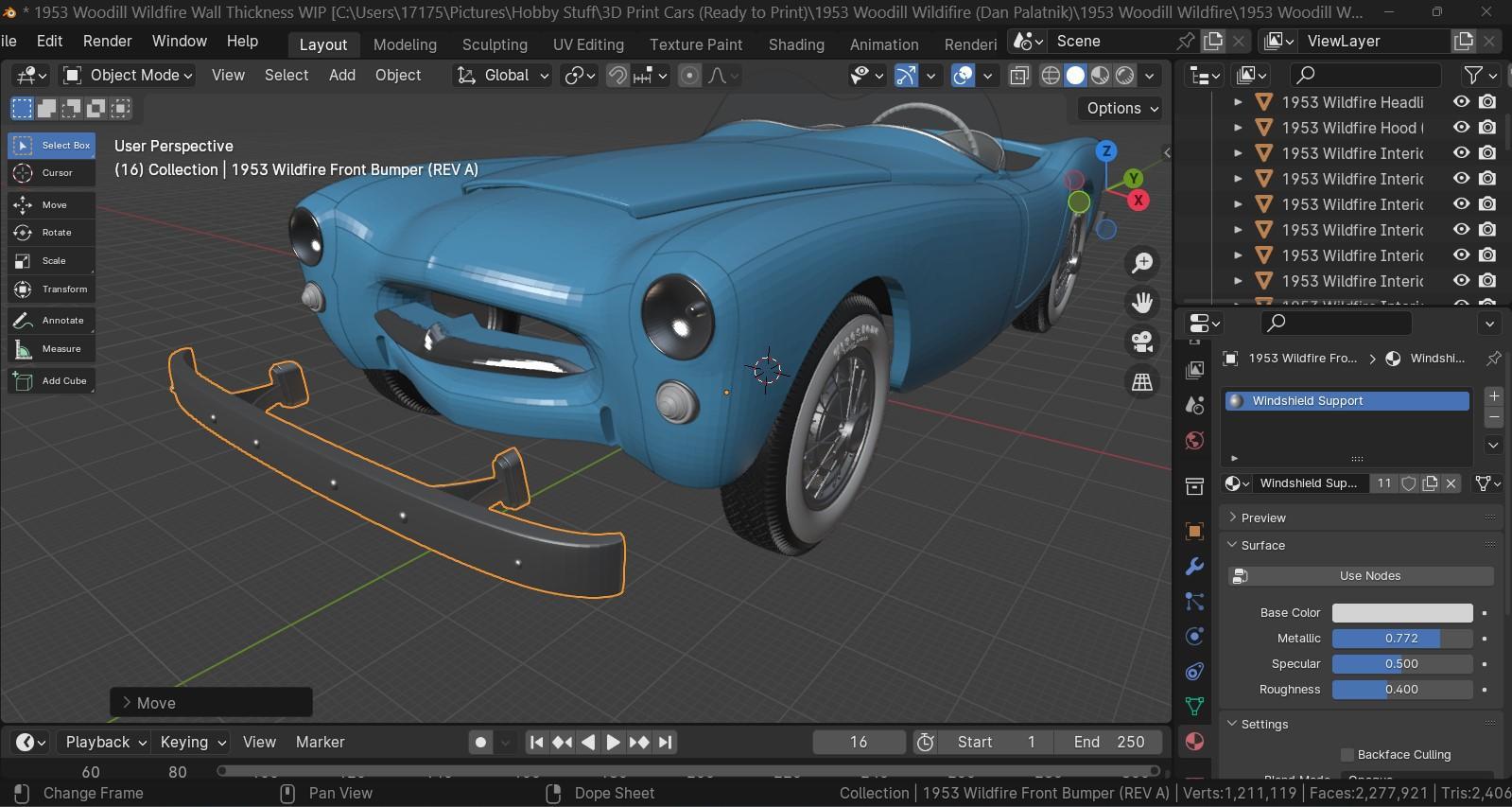Screen dimensions: 1512x807
Task: Activate the Rotate tool
Action: pos(52,233)
